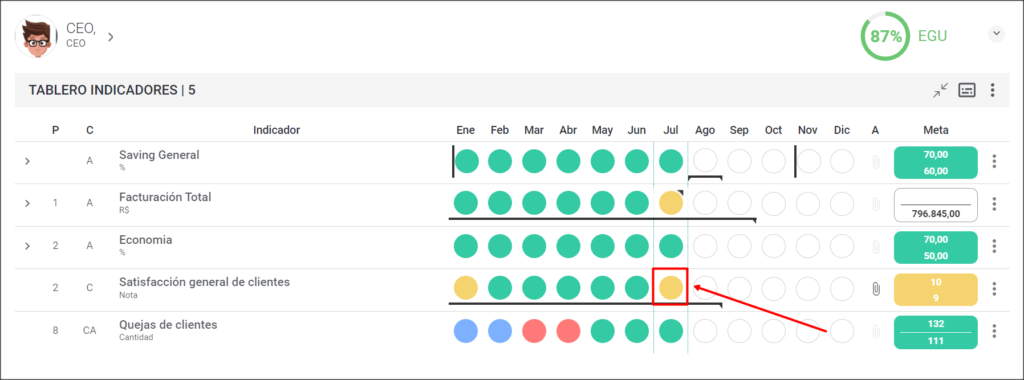The width and height of the screenshot is (1024, 380).
Task: Open Satisfacción general de clientes options menu
Action: point(994,289)
